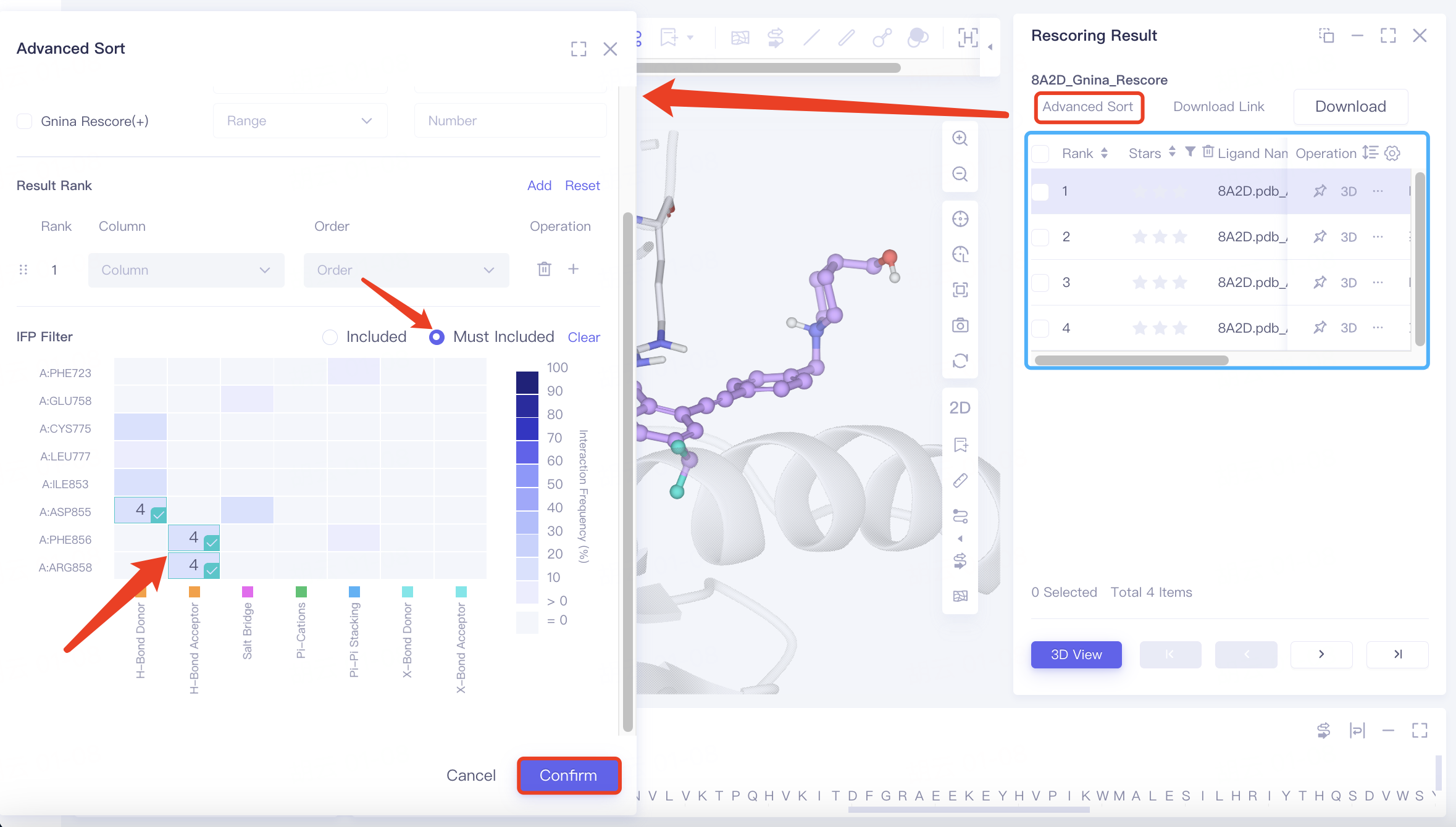
Task: Click the Advanced Sort tab
Action: coord(1089,106)
